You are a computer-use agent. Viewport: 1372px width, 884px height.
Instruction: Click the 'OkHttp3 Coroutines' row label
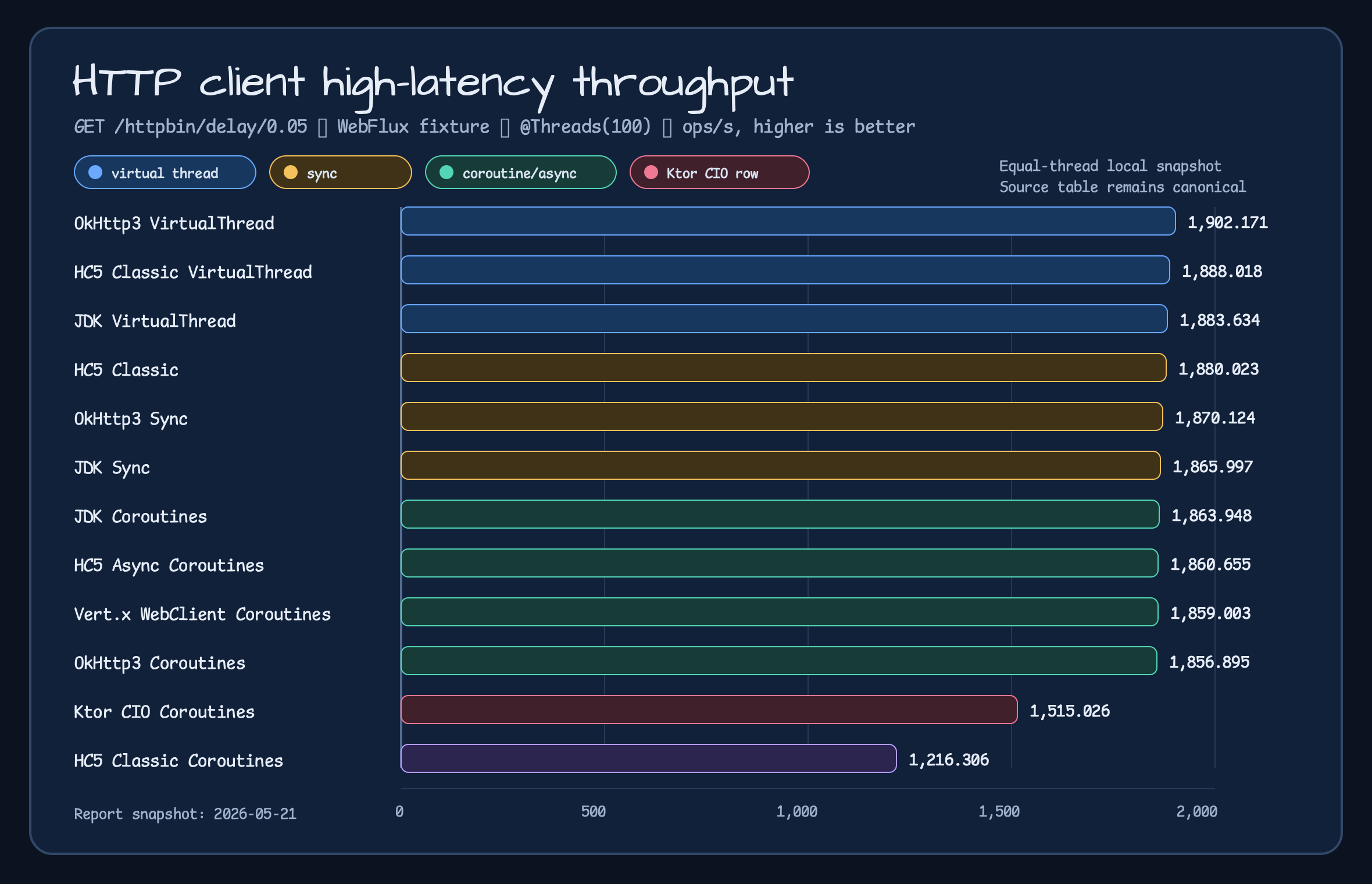point(159,663)
